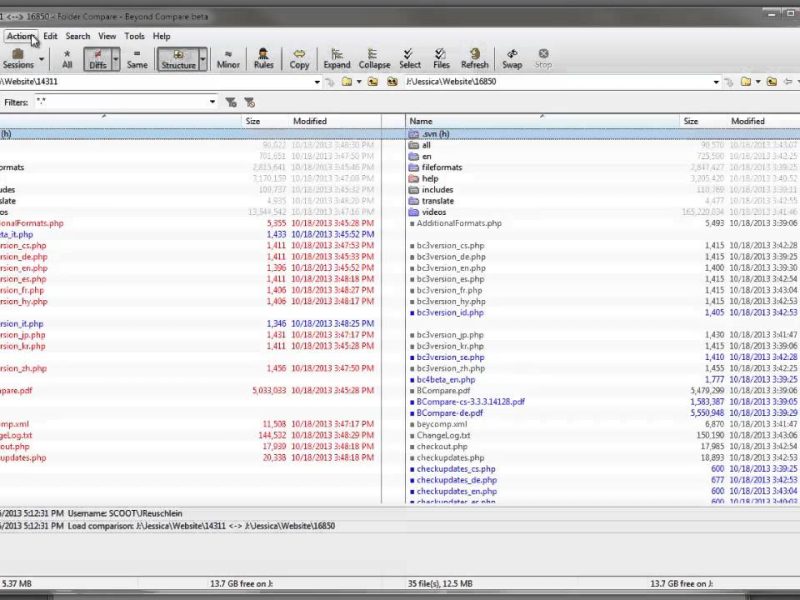Click the Stop toolbar icon
The height and width of the screenshot is (600, 800).
[543, 59]
